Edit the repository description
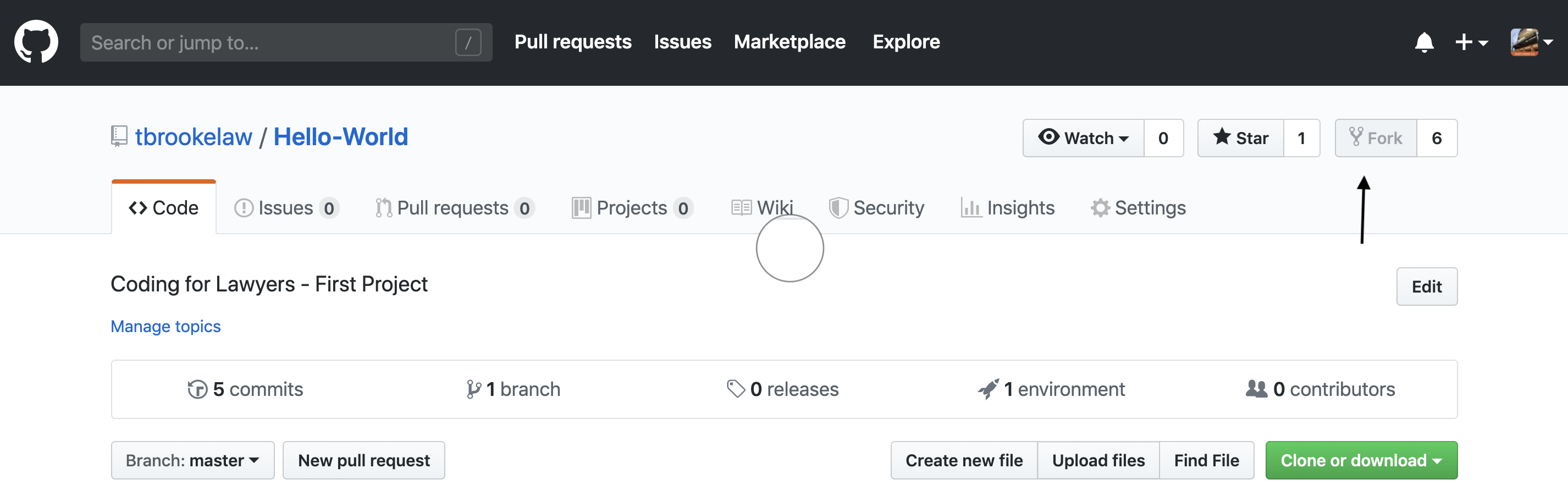The height and width of the screenshot is (485, 1568). pos(1426,286)
